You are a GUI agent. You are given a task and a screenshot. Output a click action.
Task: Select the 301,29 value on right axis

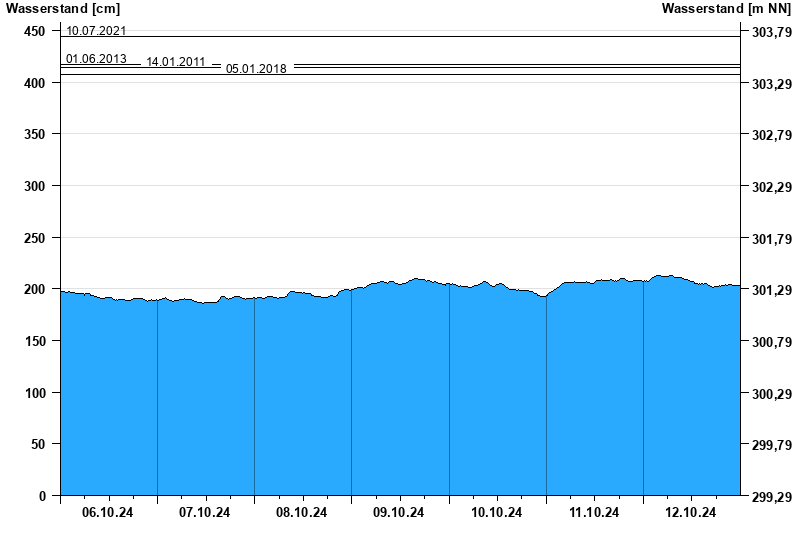(770, 290)
